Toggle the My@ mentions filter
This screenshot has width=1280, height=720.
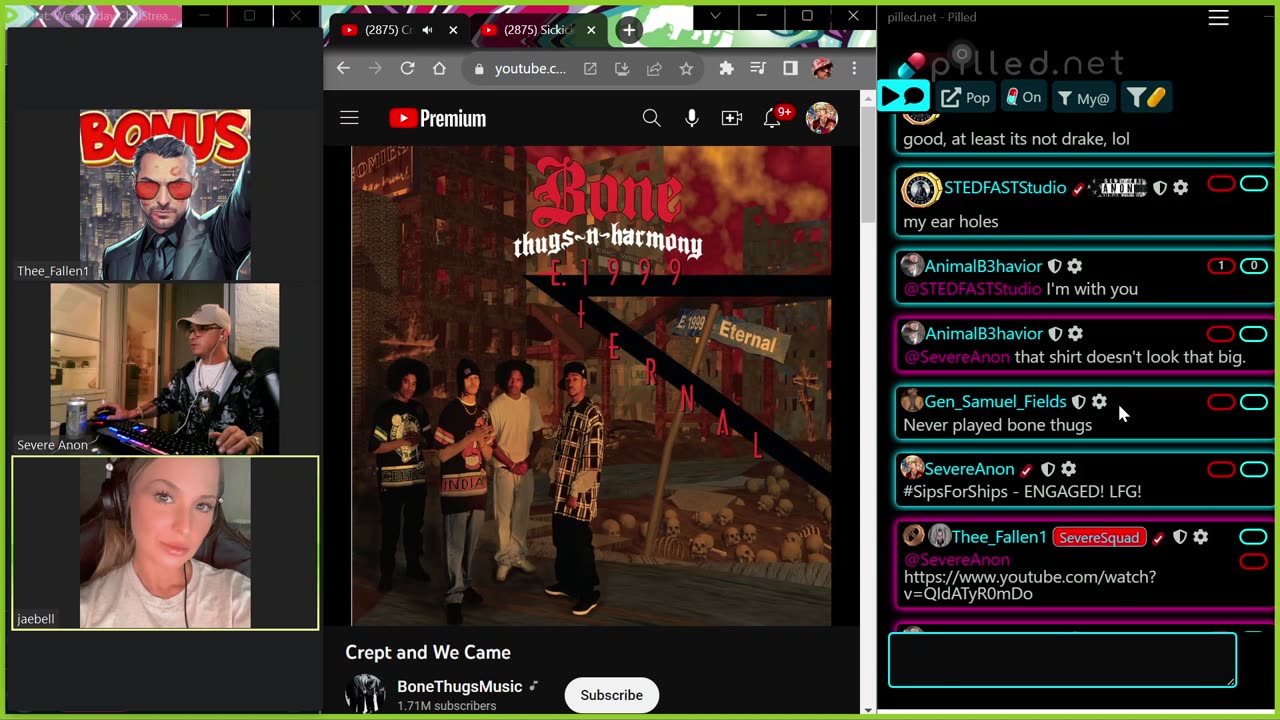pos(1083,98)
